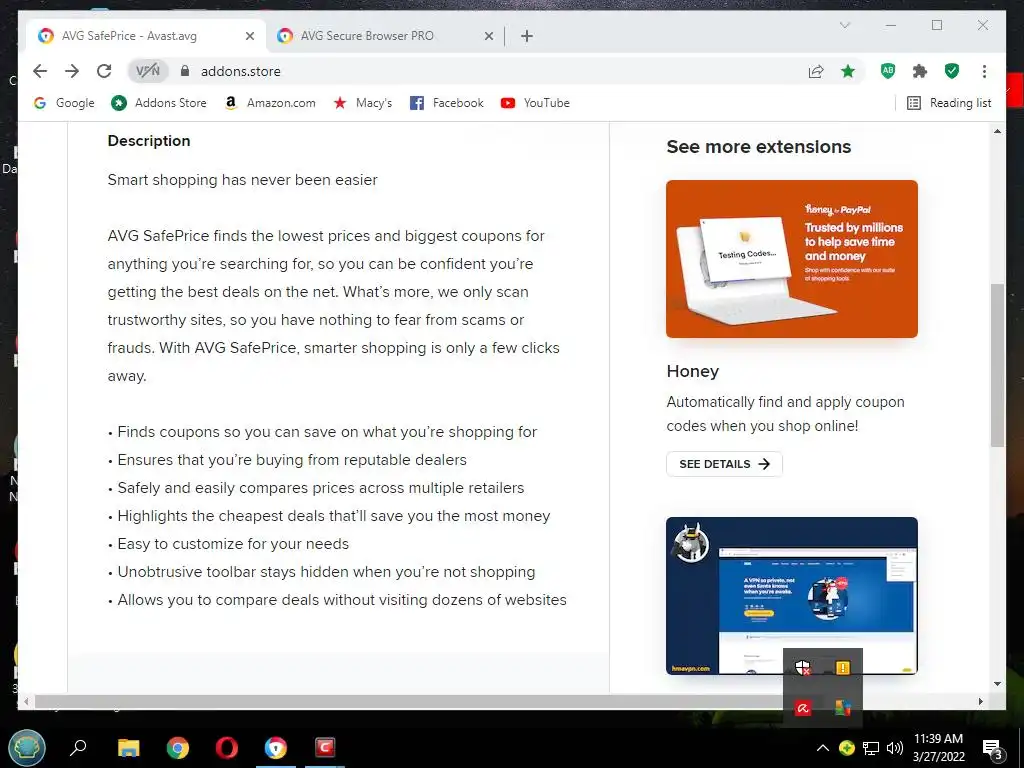Reload the addons.store page
Screen dimensions: 1024x768
[104, 71]
